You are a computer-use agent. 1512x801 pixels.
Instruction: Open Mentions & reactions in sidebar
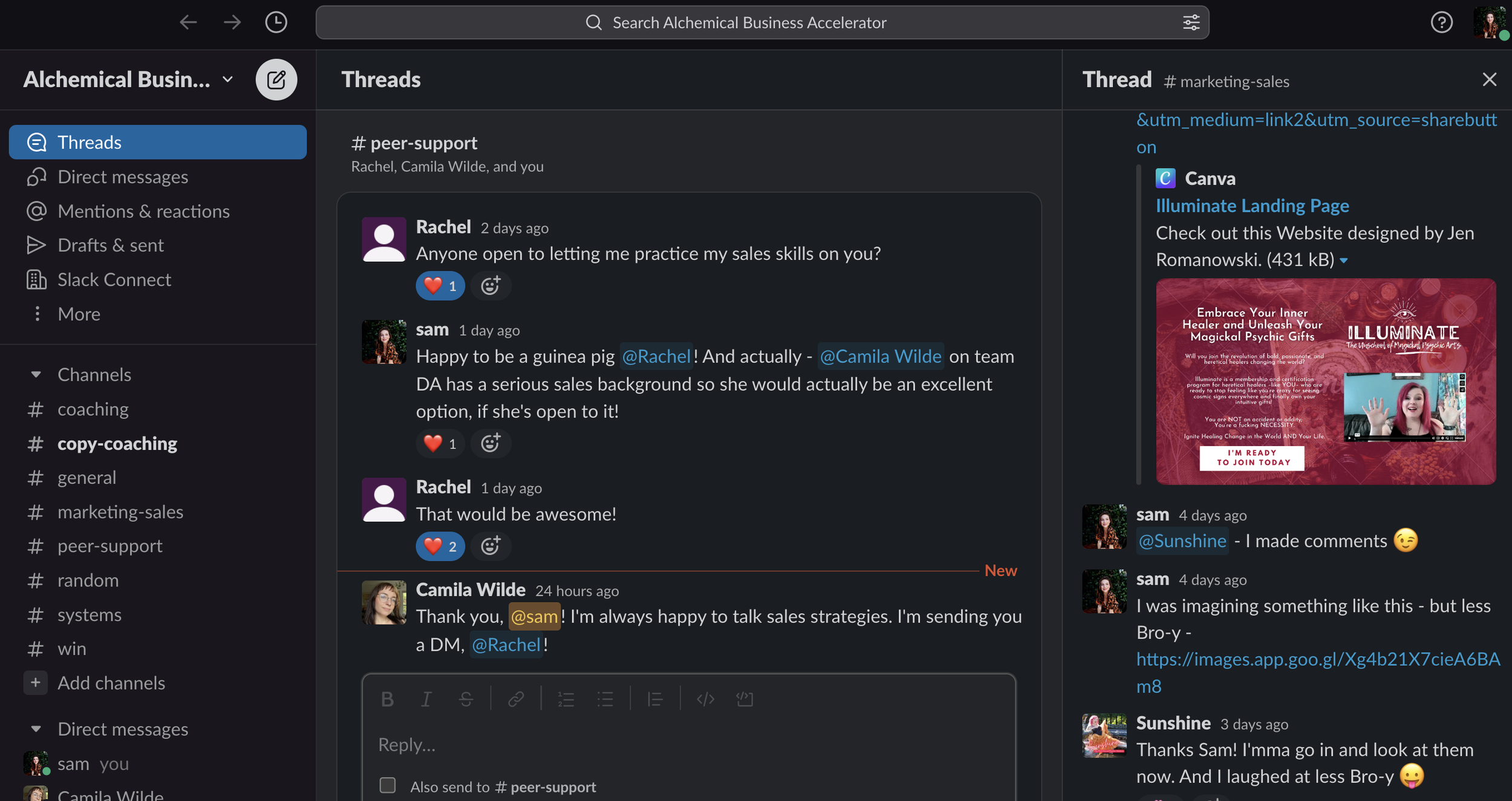click(x=143, y=211)
